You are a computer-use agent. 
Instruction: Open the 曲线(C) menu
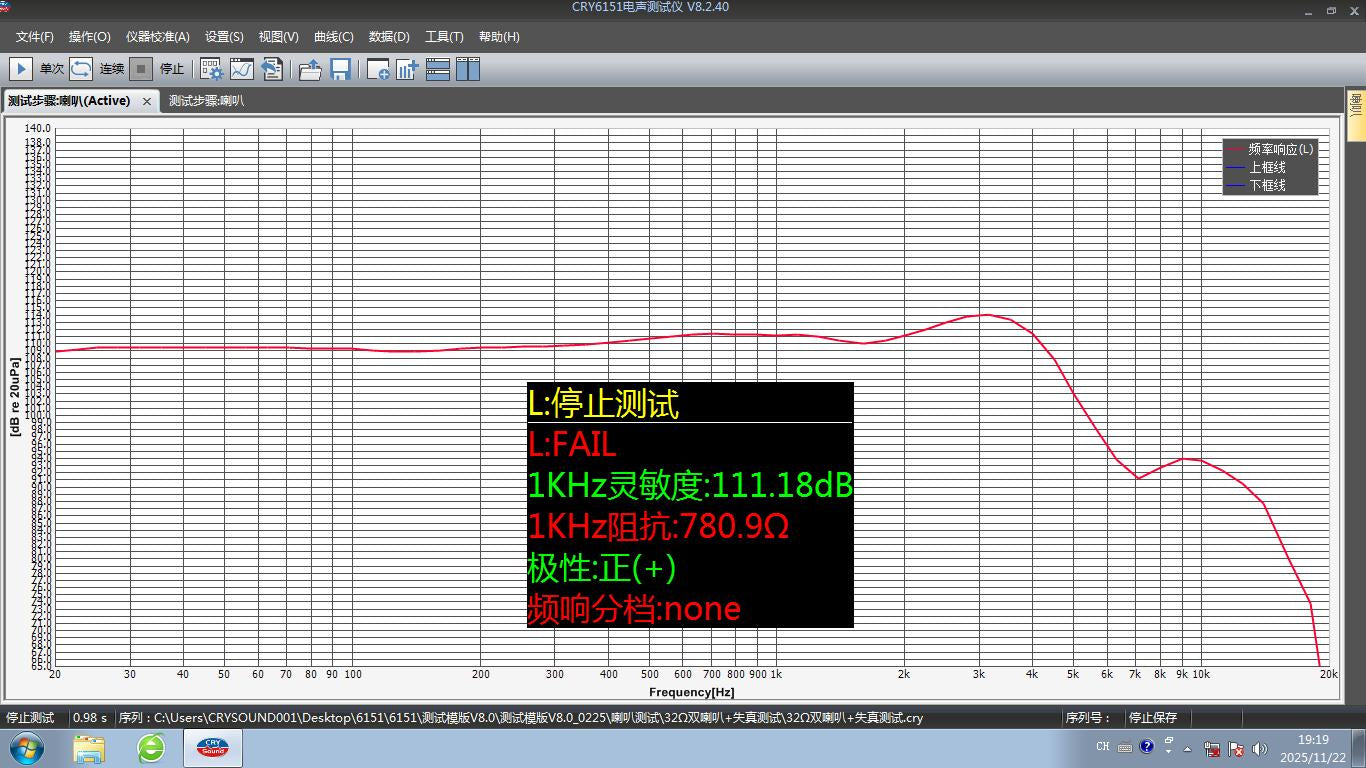click(x=334, y=37)
